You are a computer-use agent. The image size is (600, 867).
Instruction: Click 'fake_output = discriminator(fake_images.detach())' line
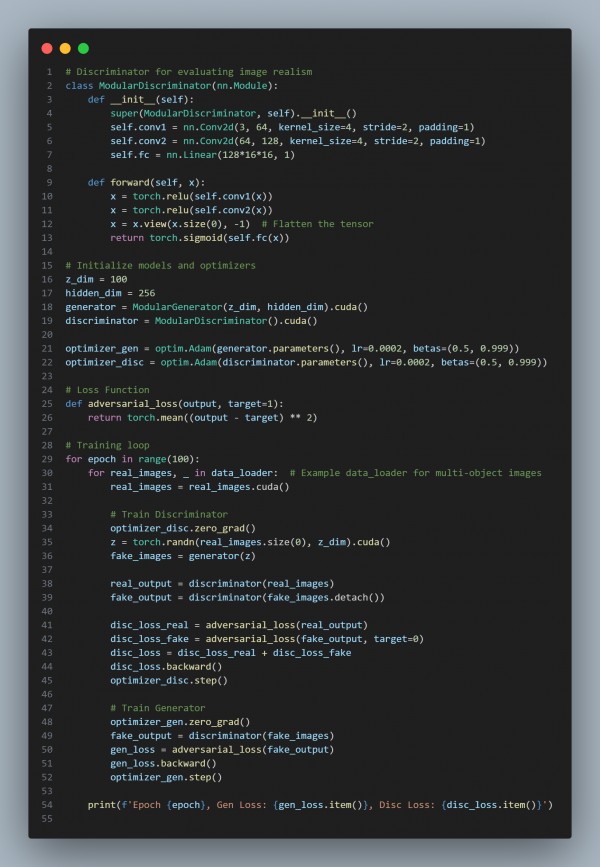click(x=247, y=597)
